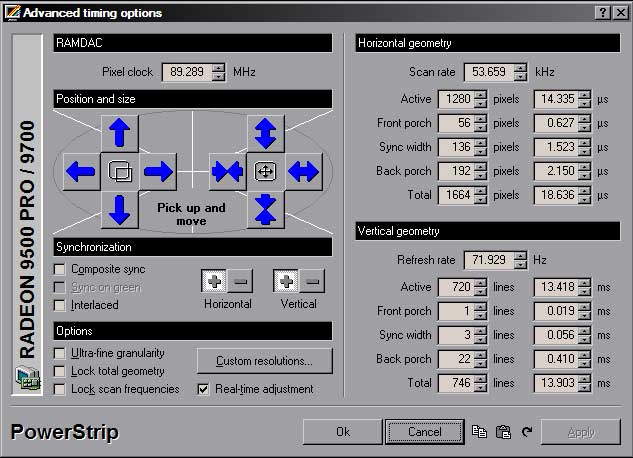Screen dimensions: 633x458
Task: Click horizontal Front porch 0.627 µs field
Action: click(556, 123)
